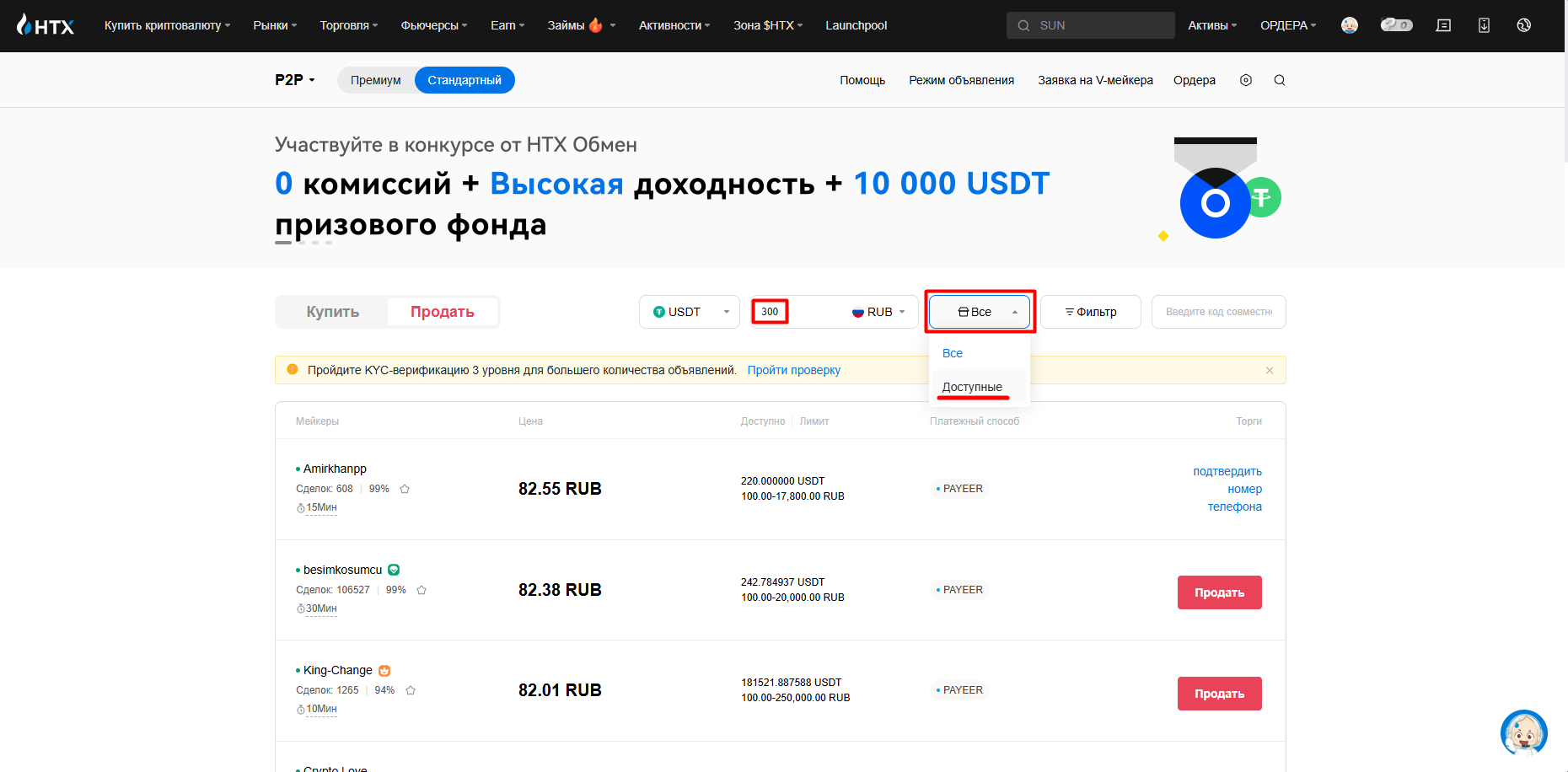Switch to the Стандартный mode
Viewport: 1568px width, 772px height.
click(464, 80)
